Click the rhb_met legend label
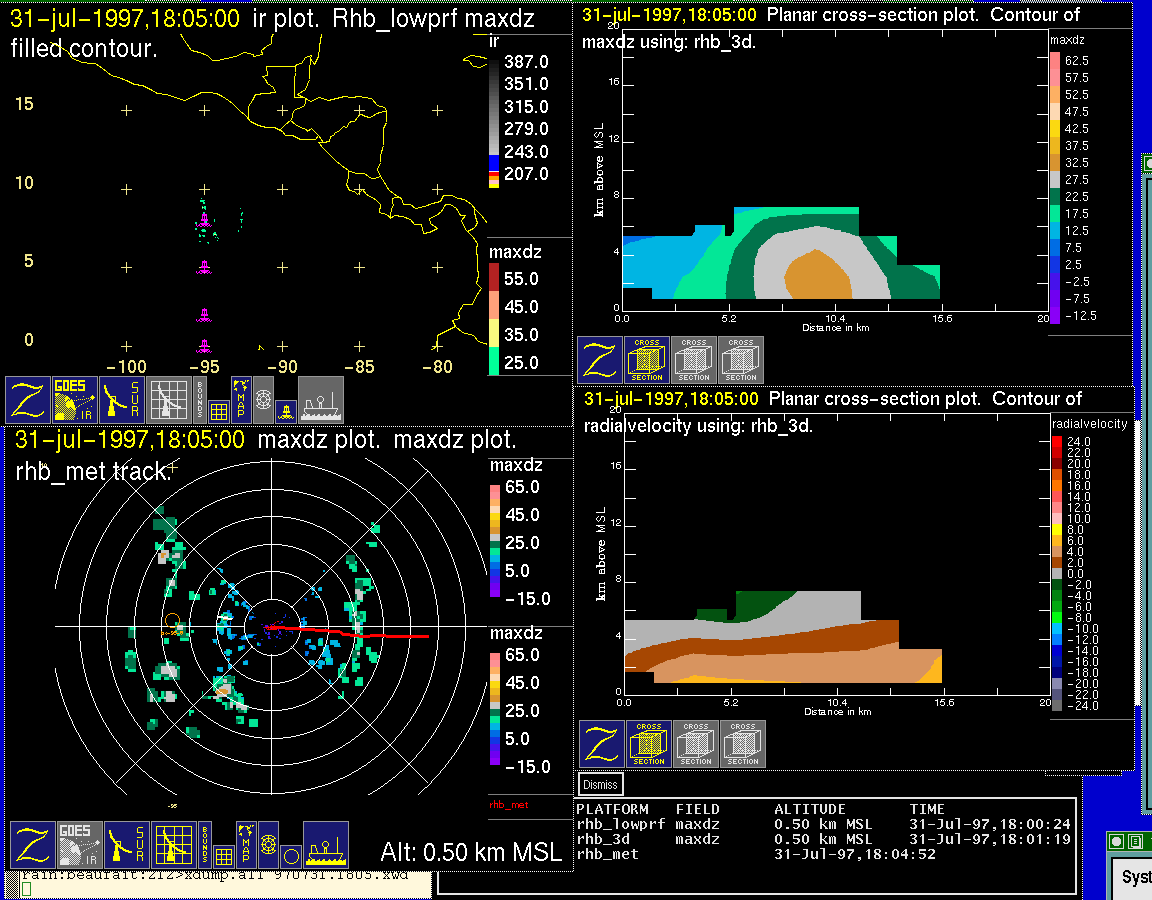The width and height of the screenshot is (1152, 900). click(x=508, y=803)
